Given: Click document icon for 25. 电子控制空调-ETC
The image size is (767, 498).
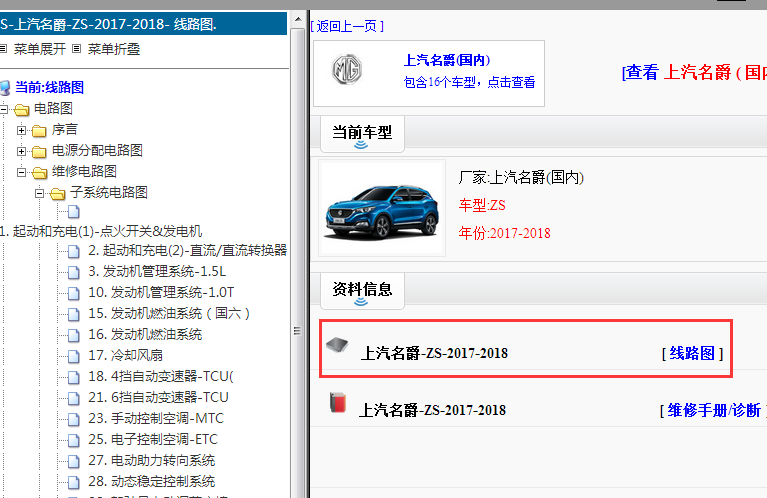Looking at the screenshot, I should coord(73,441).
